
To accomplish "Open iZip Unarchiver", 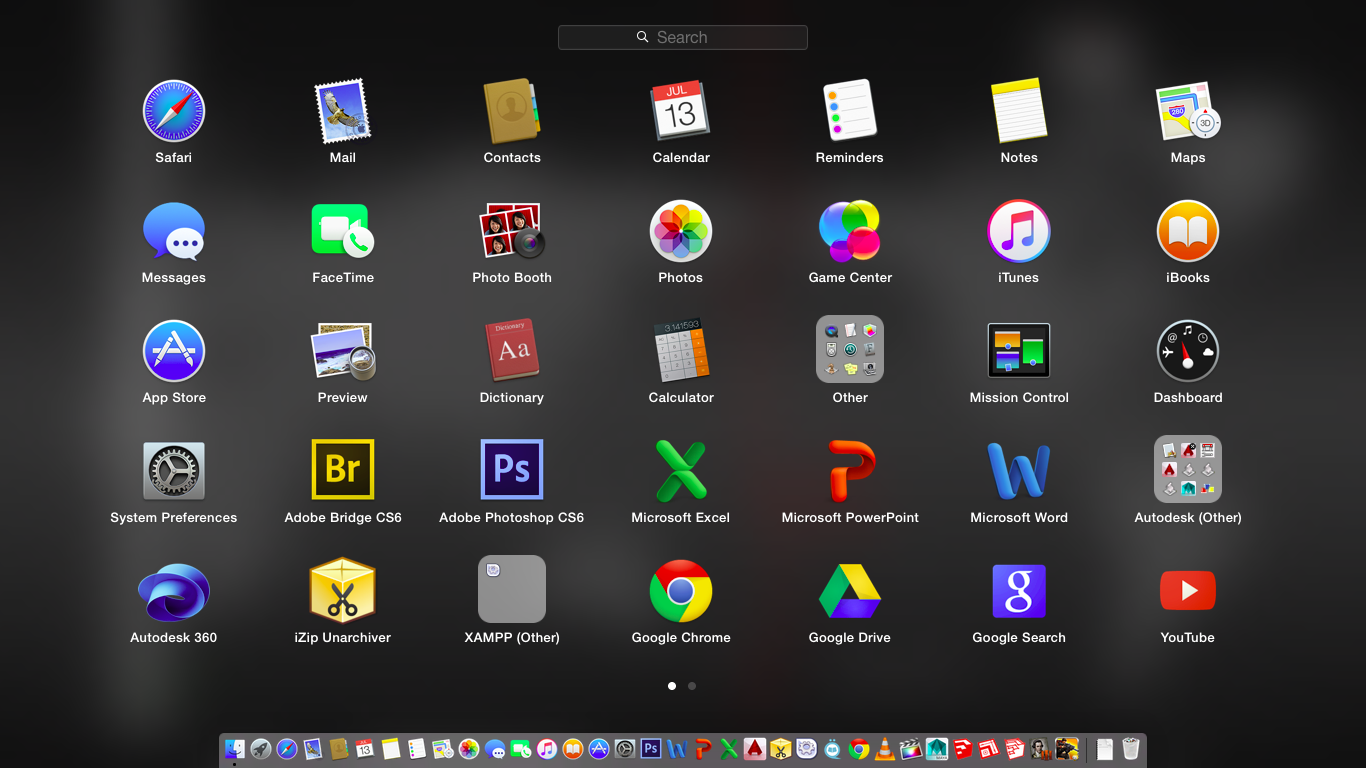I will coord(343,591).
